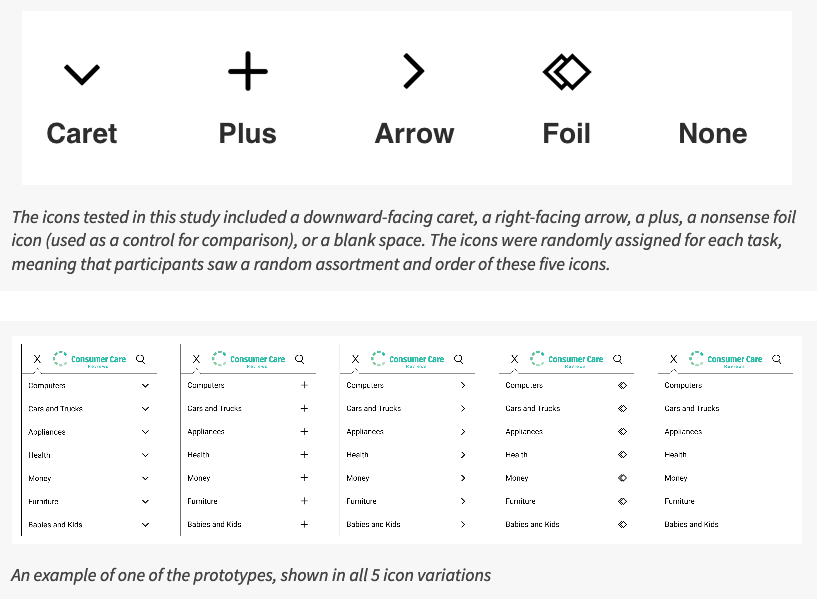Click the search icon in the plus prototype

[x=299, y=359]
